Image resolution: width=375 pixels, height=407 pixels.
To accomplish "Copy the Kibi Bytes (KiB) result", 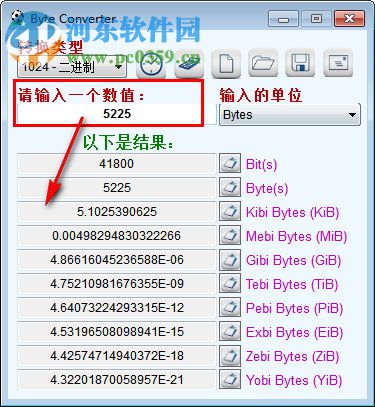I will click(230, 211).
